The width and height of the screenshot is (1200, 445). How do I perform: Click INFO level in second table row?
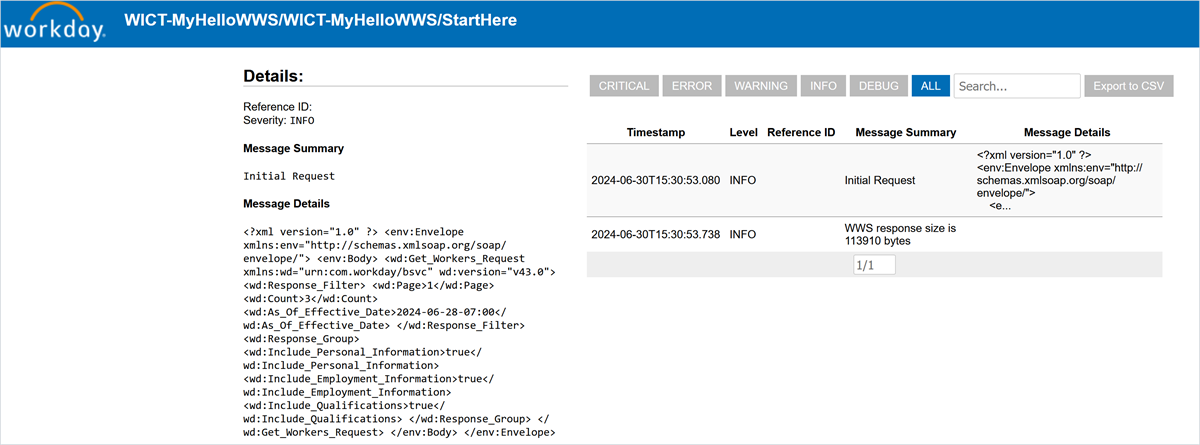tap(743, 234)
